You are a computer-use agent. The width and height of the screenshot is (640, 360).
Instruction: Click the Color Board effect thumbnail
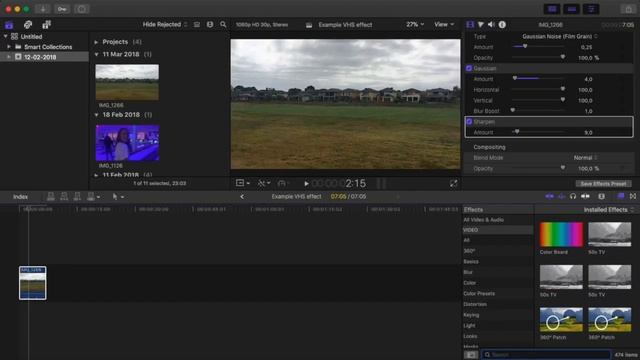pyautogui.click(x=561, y=235)
